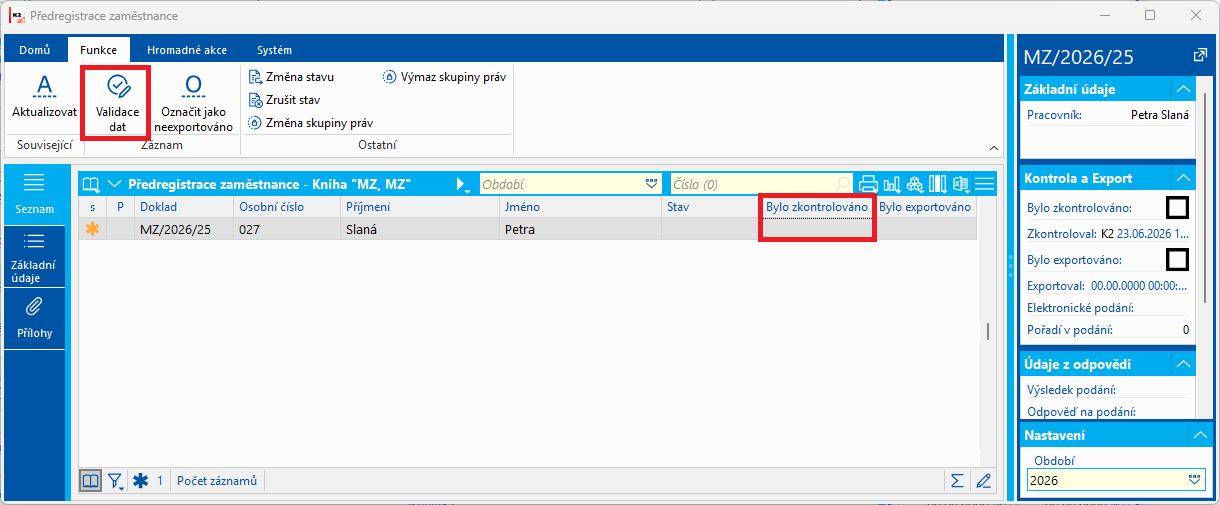Click the pencil edit icon in the status bar
Viewport: 1220px width, 505px height.
[x=984, y=481]
